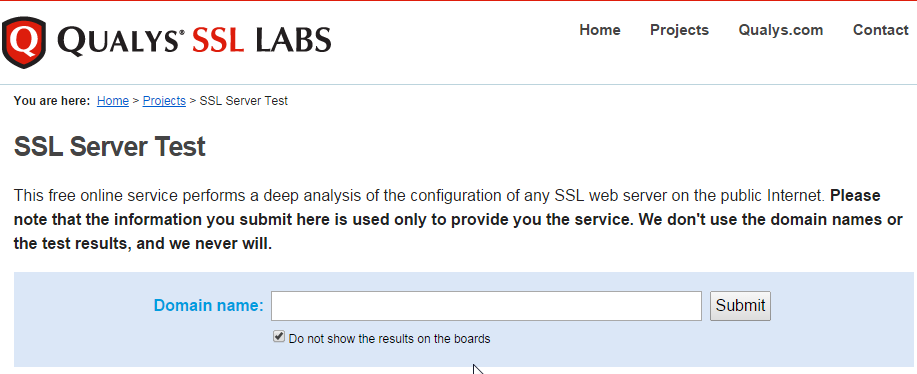
Task: Follow the Projects breadcrumb link
Action: [x=164, y=101]
